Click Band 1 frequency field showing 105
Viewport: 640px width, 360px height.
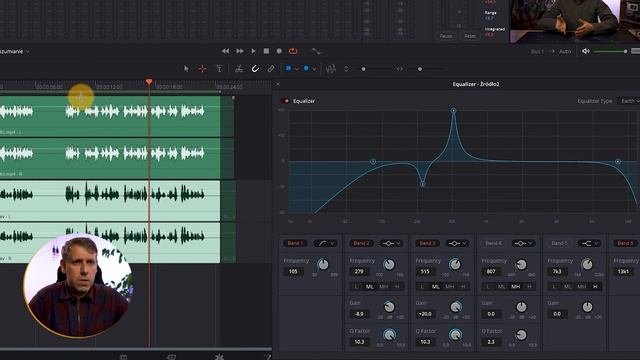[x=293, y=271]
